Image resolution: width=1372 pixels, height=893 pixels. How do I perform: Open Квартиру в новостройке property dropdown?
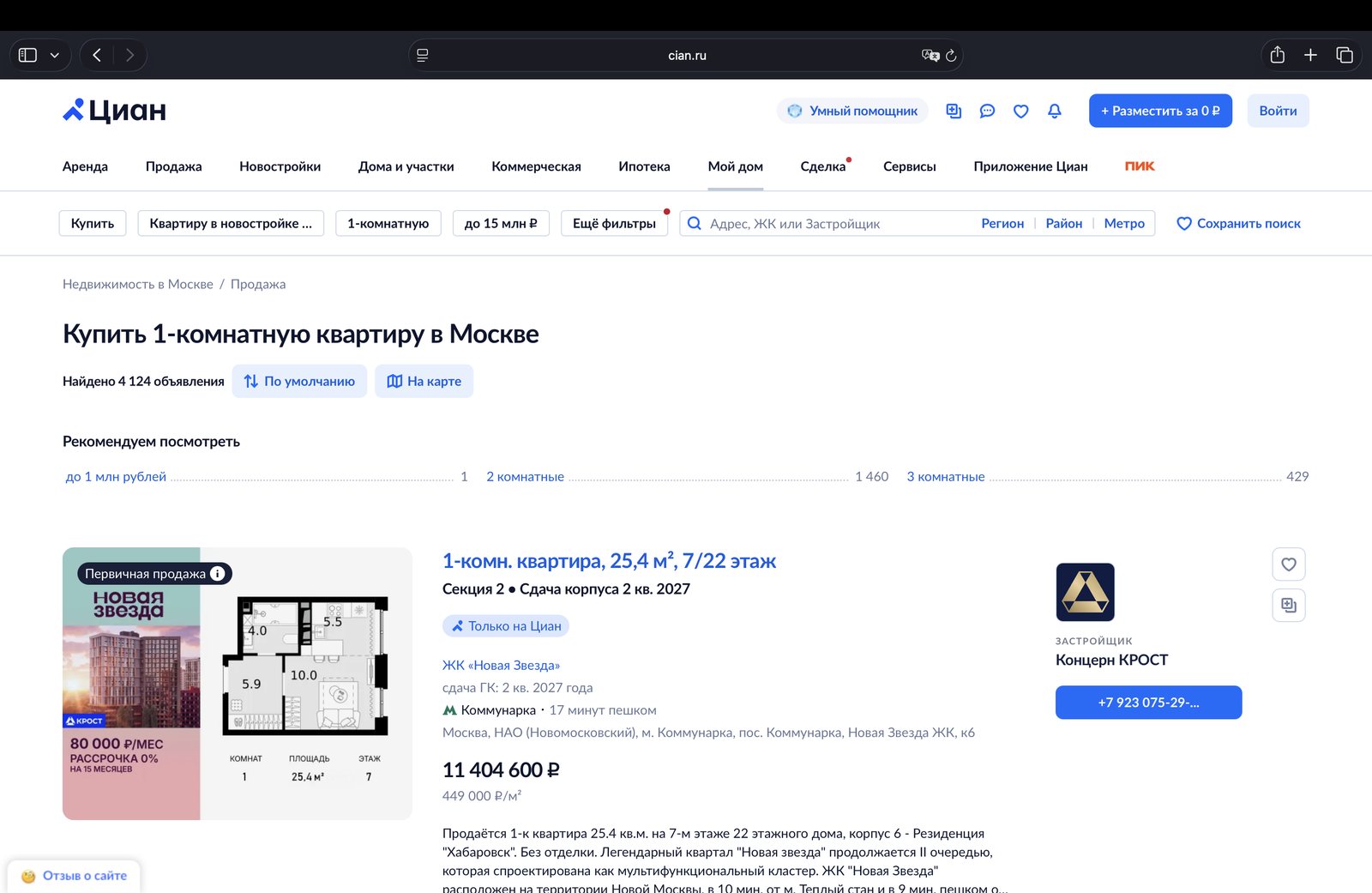(231, 223)
